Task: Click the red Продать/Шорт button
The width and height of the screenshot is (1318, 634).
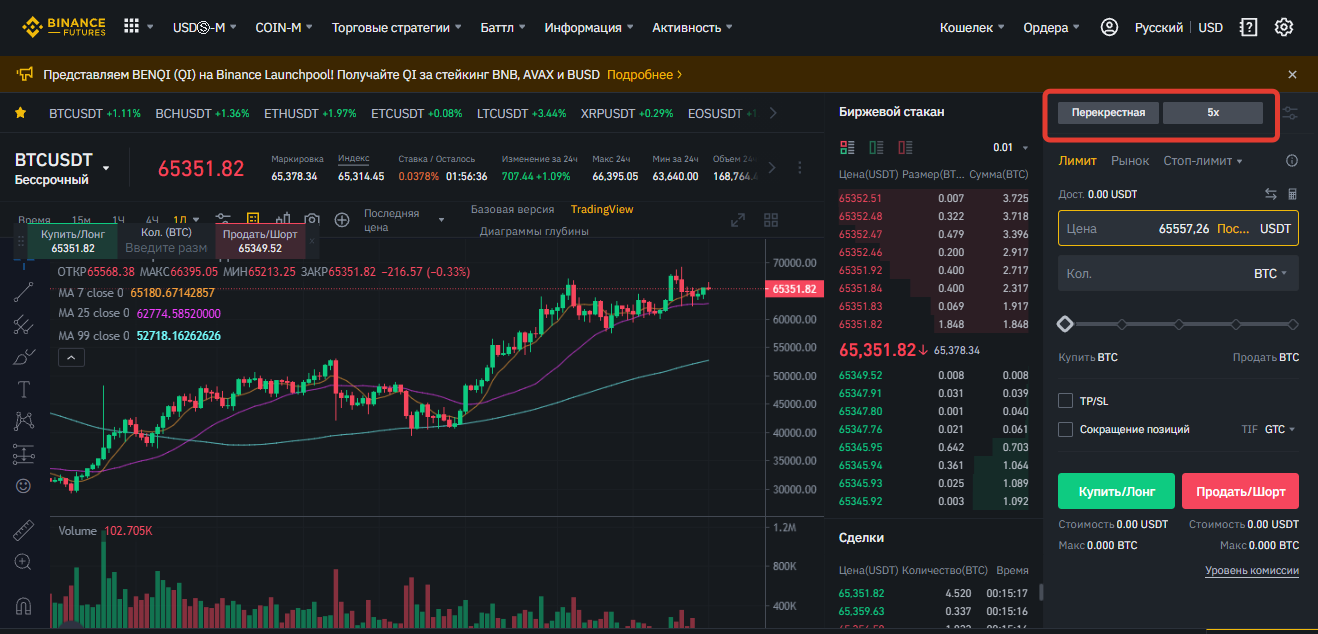Action: pyautogui.click(x=1240, y=492)
